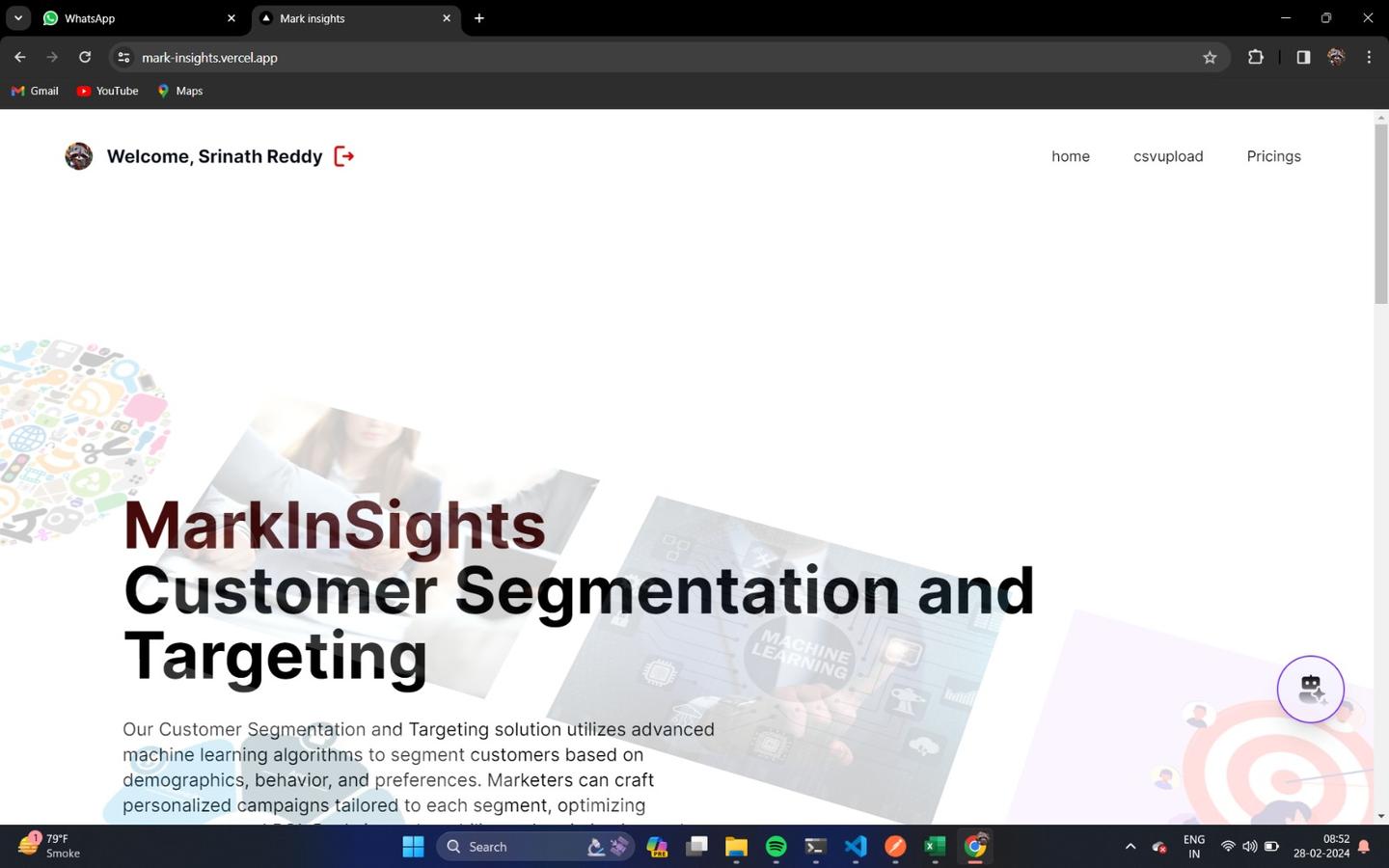Image resolution: width=1389 pixels, height=868 pixels.
Task: Open Excel from the taskbar
Action: click(935, 847)
